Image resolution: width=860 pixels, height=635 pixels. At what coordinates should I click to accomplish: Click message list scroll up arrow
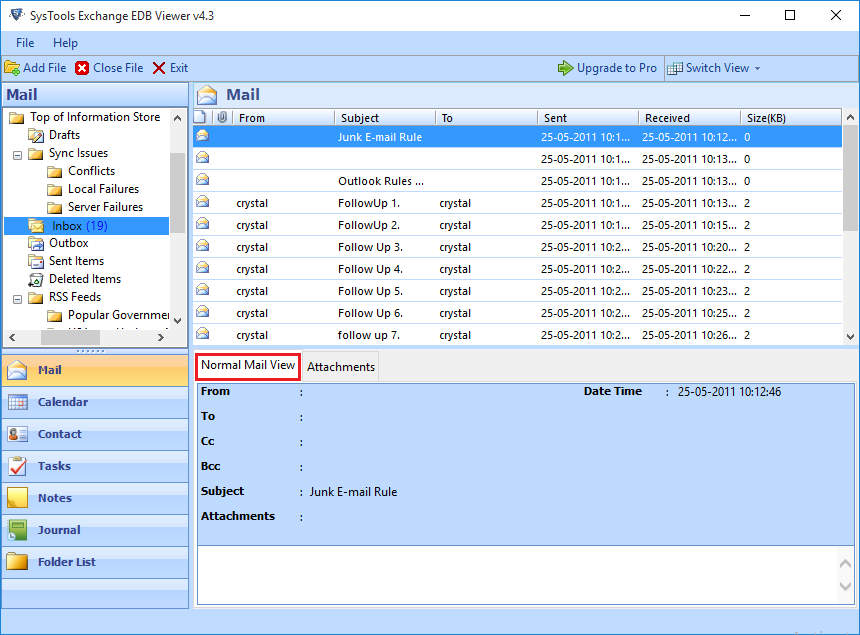(x=850, y=117)
